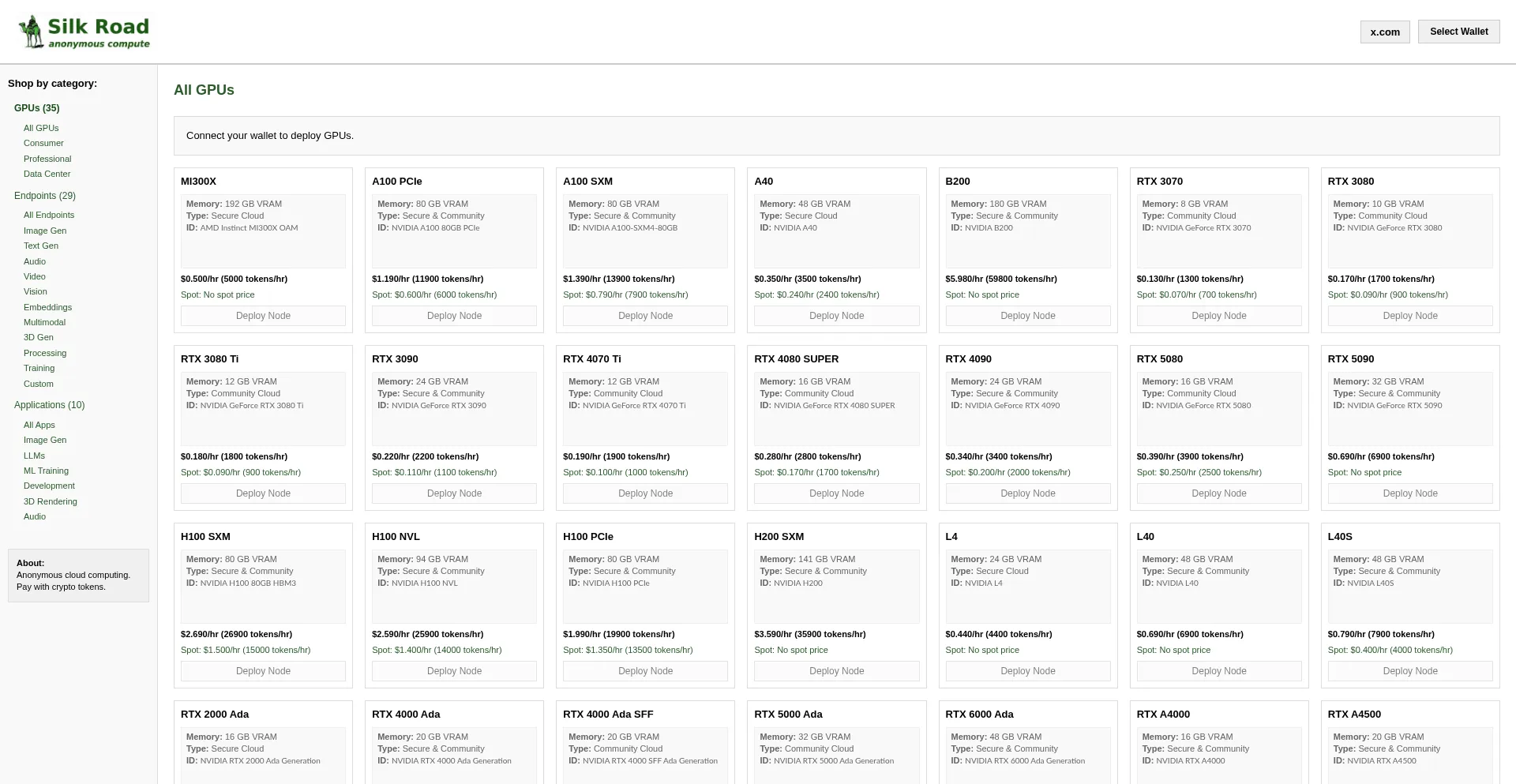Image resolution: width=1516 pixels, height=784 pixels.
Task: Expand the Applications (10) category
Action: click(49, 405)
